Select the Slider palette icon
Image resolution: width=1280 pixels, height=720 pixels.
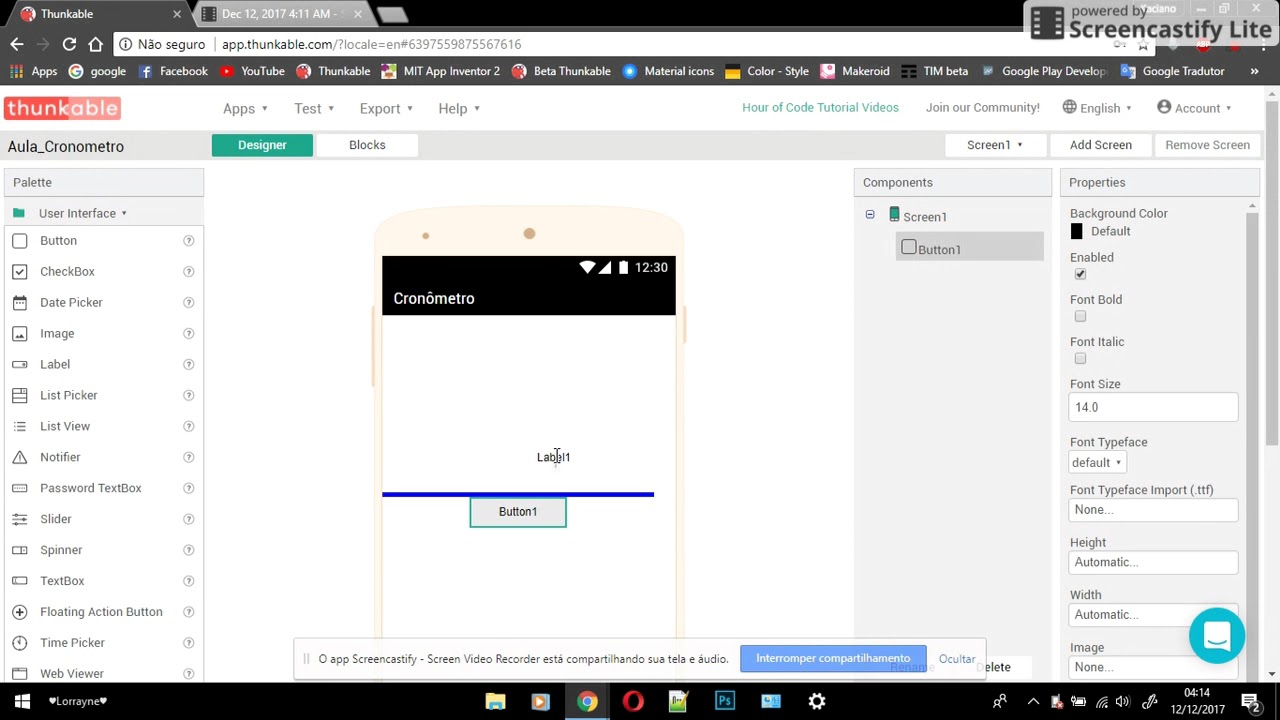[x=19, y=520]
